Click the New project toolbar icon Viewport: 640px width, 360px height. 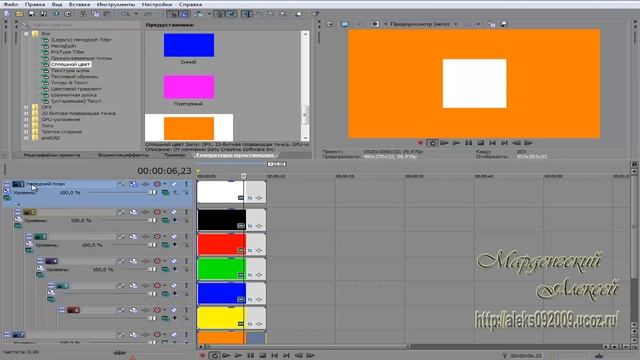tap(7, 14)
